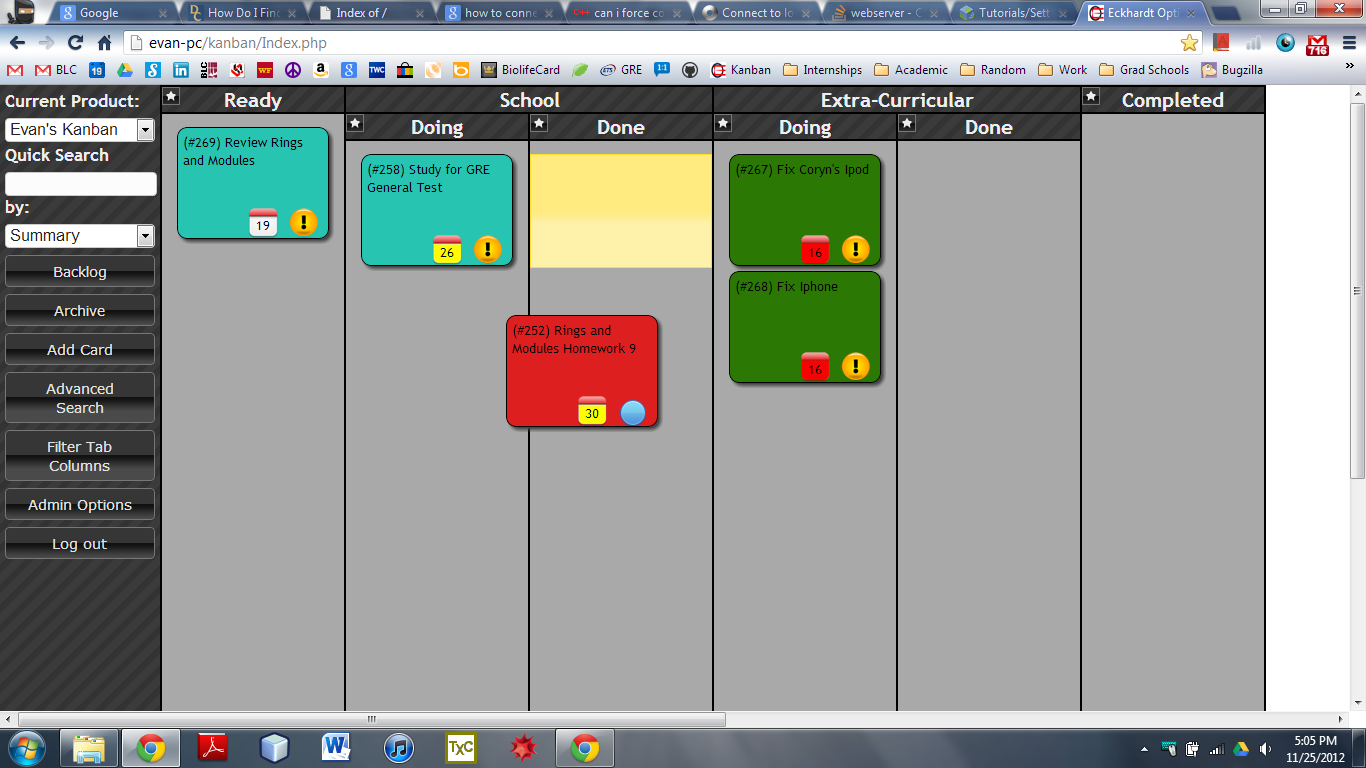The width and height of the screenshot is (1366, 768).
Task: Open the Google Drive bookmark icon
Action: tap(125, 70)
